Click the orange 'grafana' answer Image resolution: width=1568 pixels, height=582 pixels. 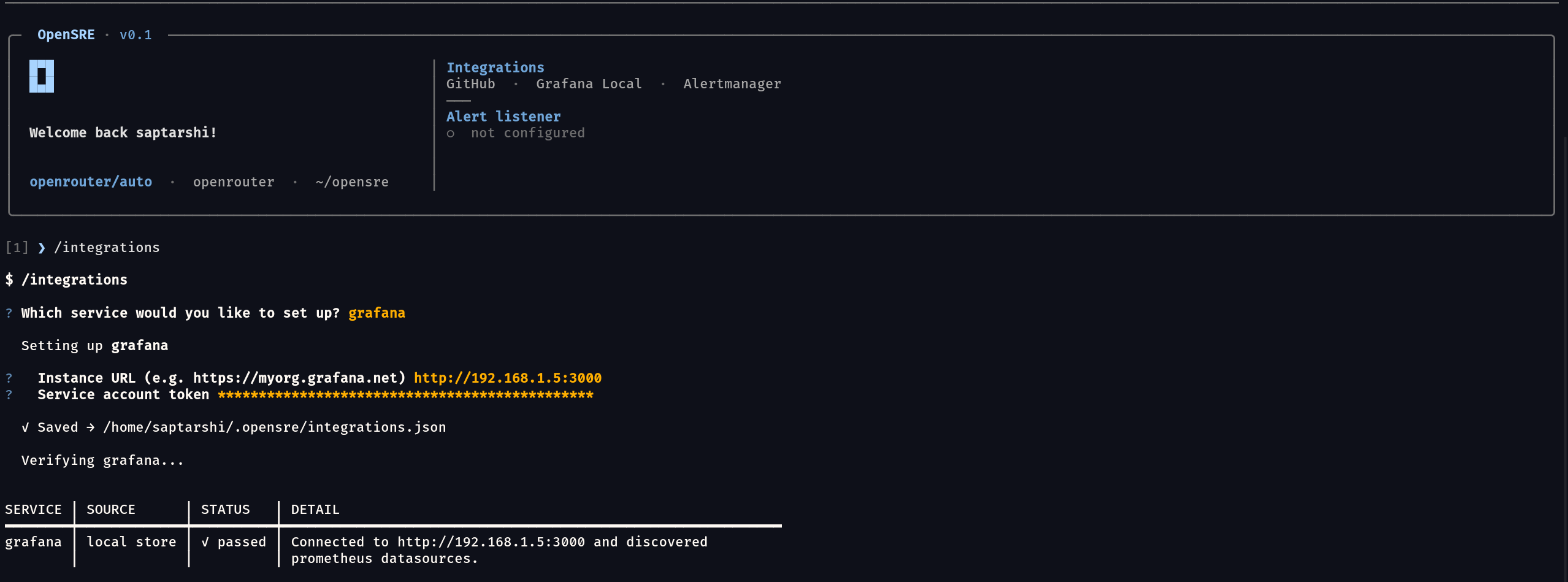click(x=377, y=313)
